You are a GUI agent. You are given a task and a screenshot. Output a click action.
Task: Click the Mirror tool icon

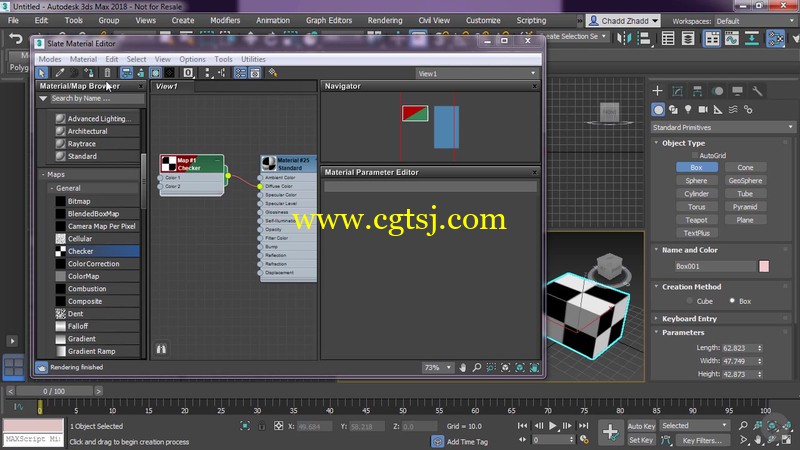pos(623,38)
